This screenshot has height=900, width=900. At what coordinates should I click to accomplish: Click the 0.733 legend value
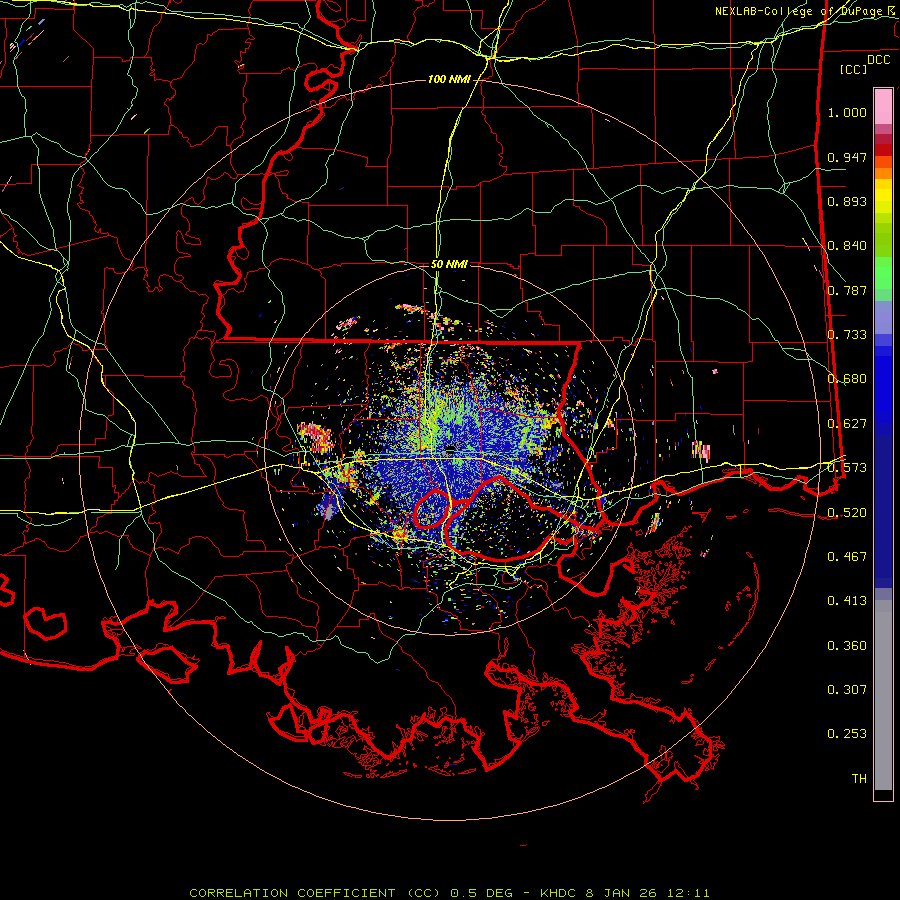(847, 335)
